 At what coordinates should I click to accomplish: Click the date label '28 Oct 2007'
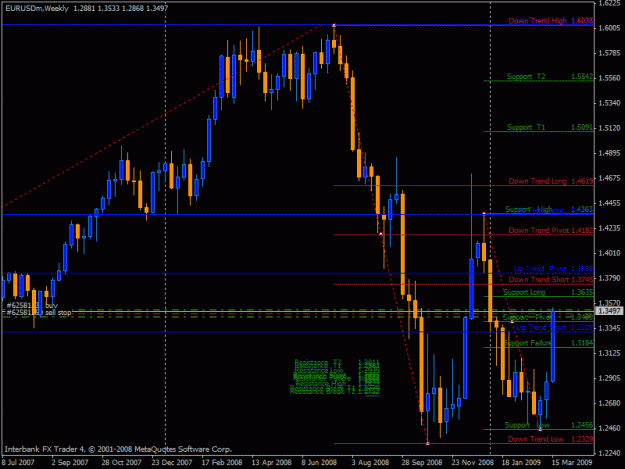(x=121, y=462)
